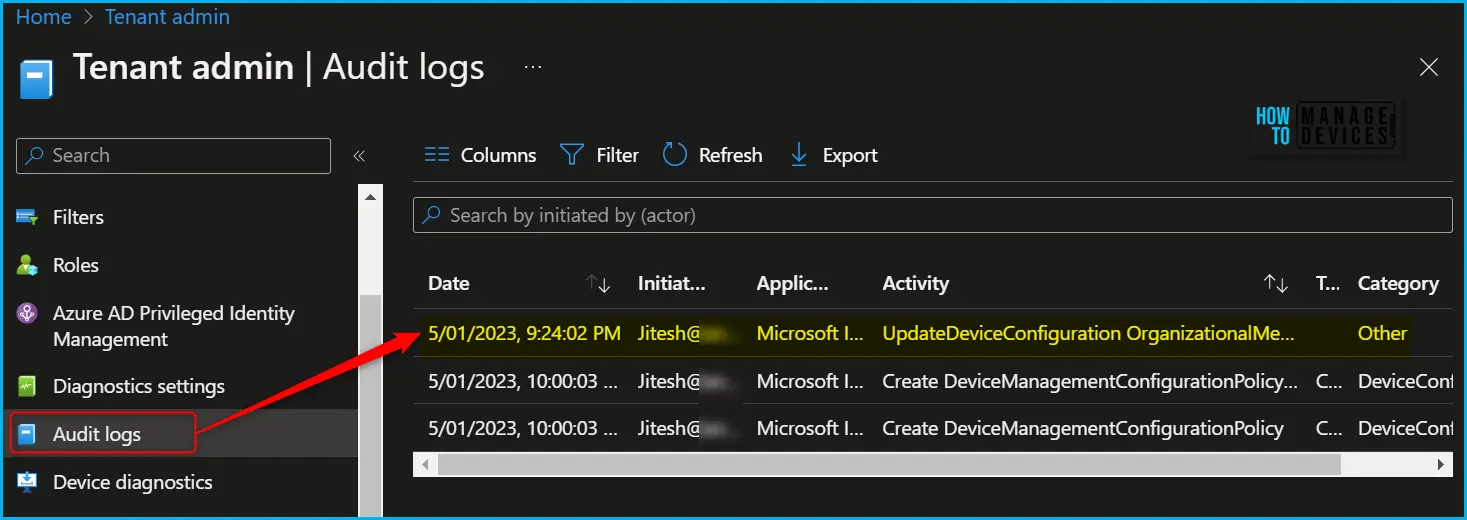Click the sidebar scroll up arrow

tap(370, 198)
